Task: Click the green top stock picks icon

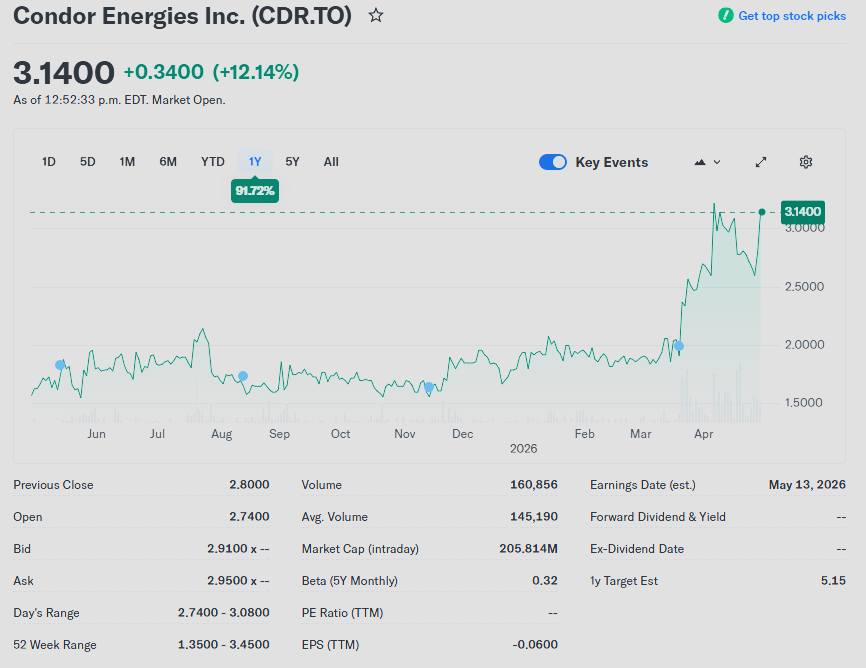Action: (x=725, y=15)
